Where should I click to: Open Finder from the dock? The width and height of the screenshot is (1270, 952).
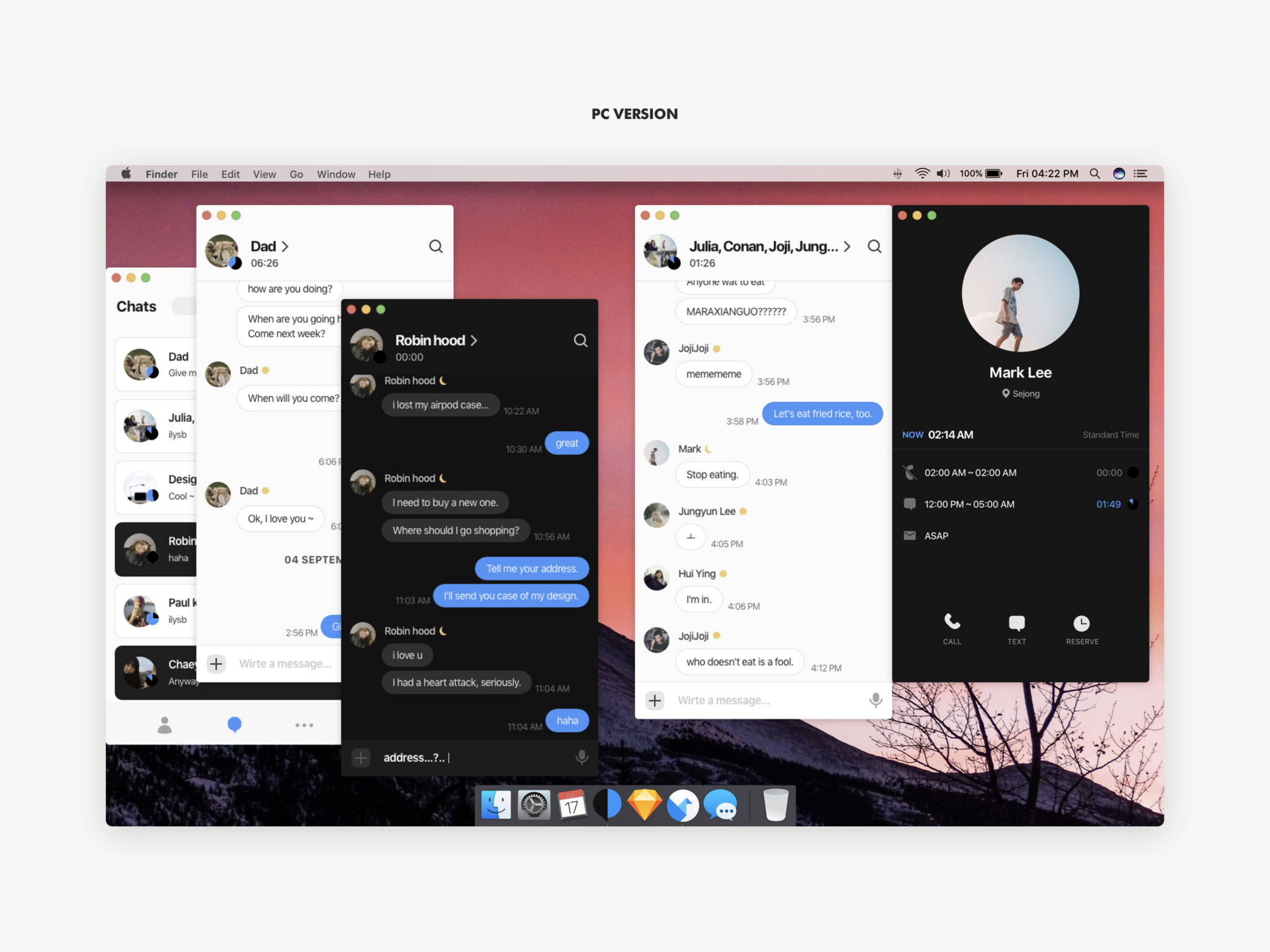(x=496, y=805)
